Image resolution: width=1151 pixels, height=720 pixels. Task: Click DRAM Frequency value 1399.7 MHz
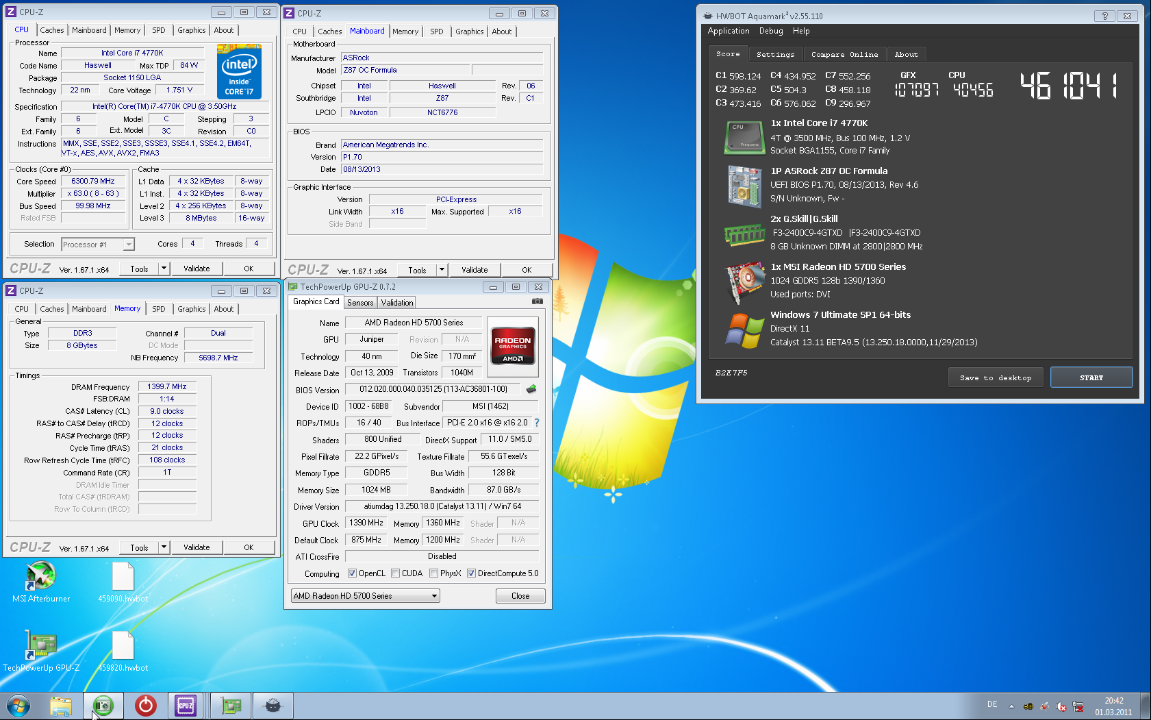point(167,387)
